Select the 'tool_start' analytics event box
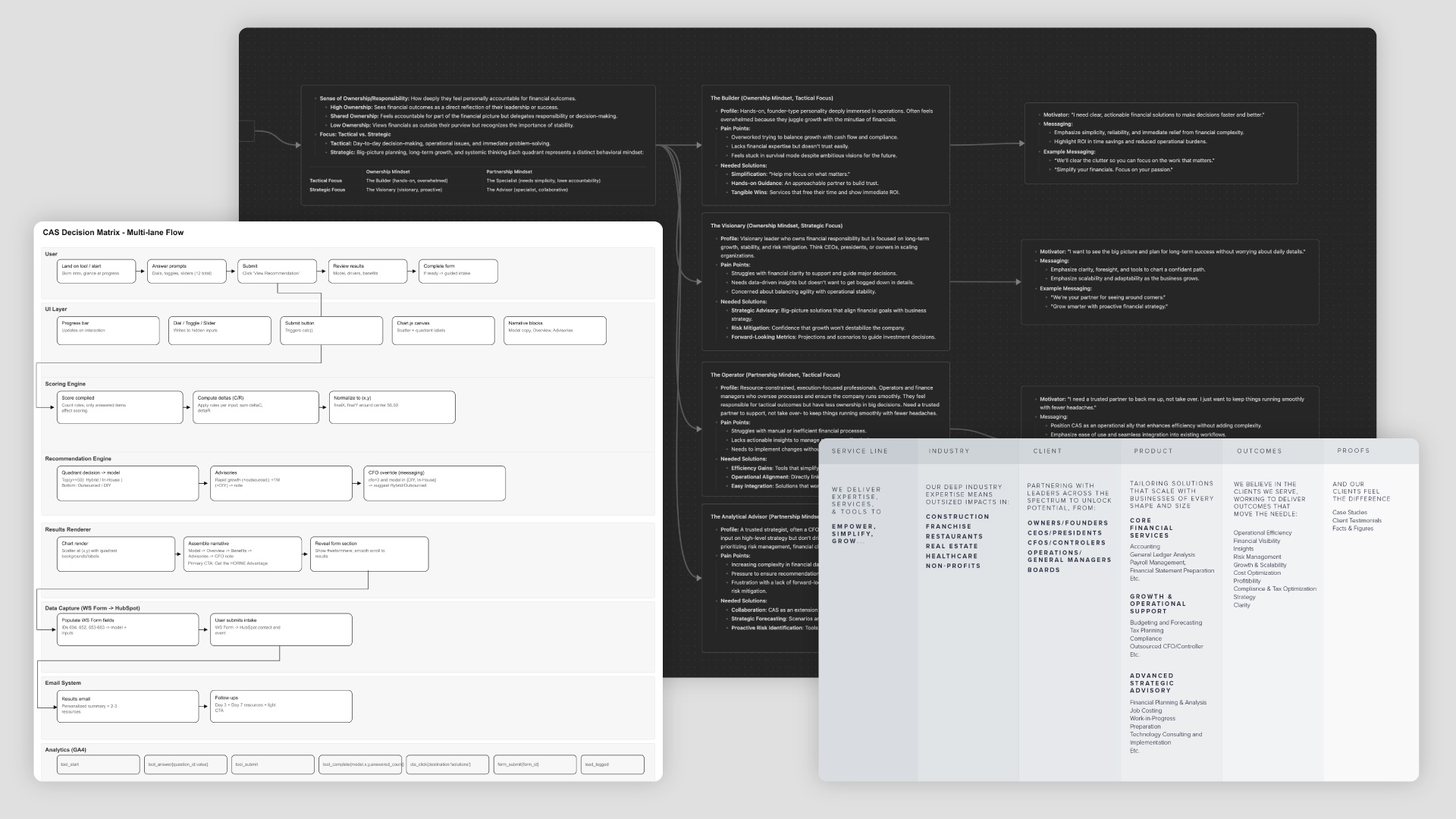 coord(98,764)
